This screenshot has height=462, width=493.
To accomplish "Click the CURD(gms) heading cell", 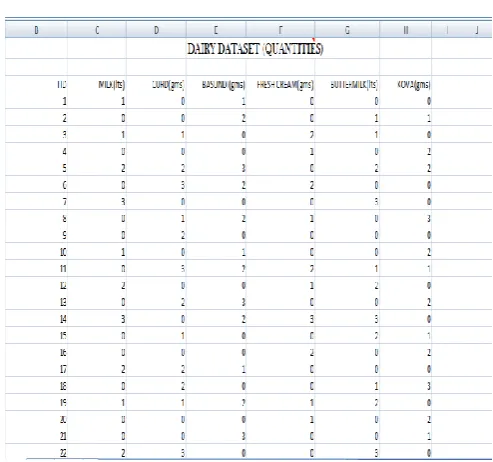I will coord(168,85).
